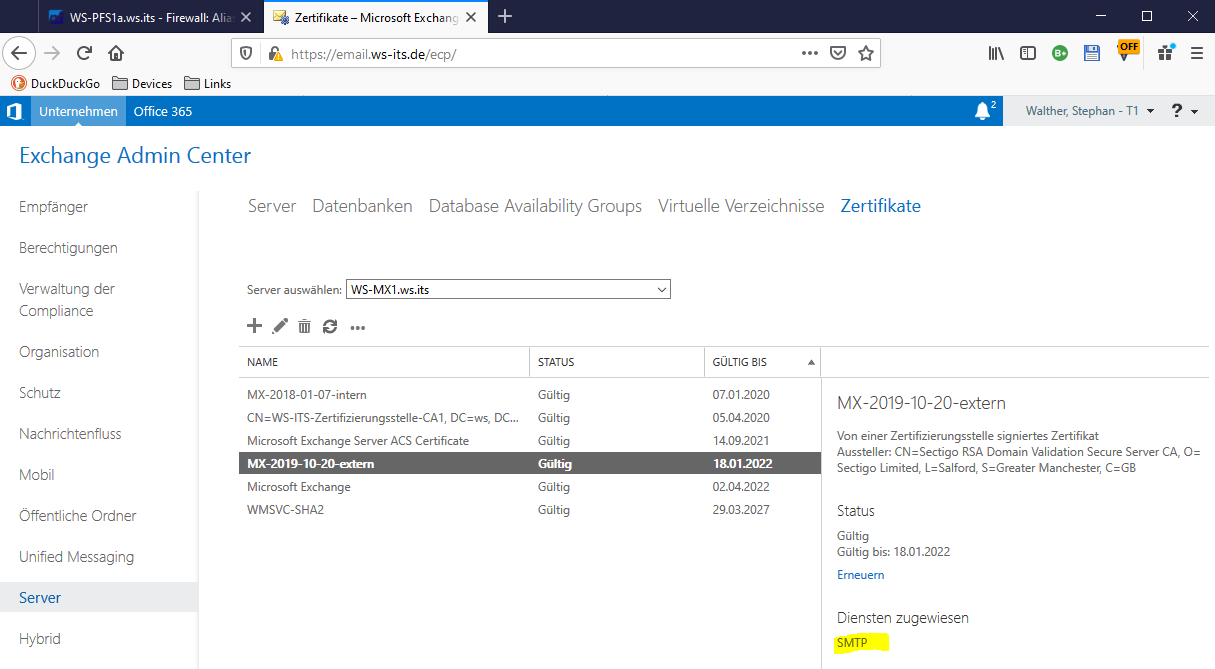1215x669 pixels.
Task: Open Öffentliche Ordner in the left navigation
Action: [78, 516]
